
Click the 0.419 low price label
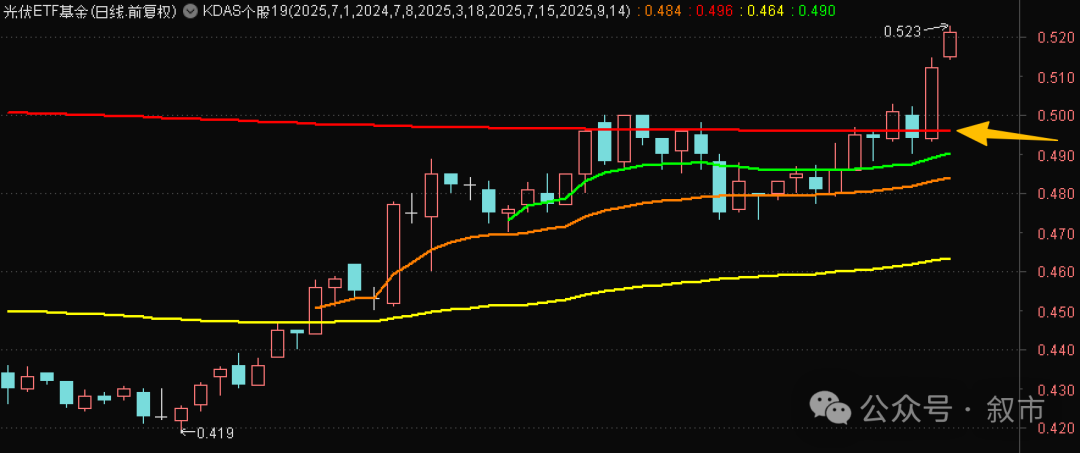pos(215,434)
